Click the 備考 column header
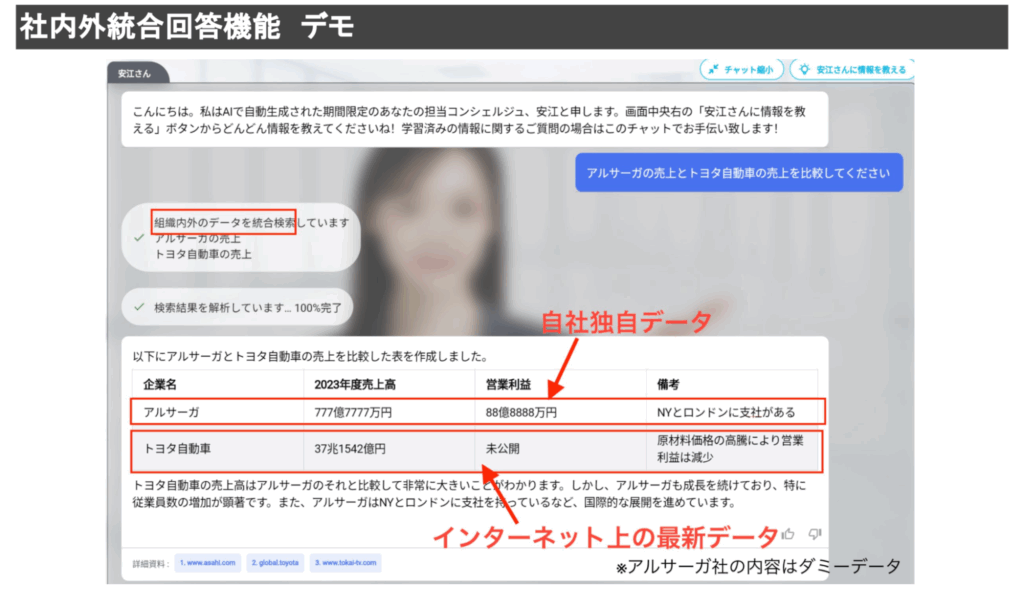 pyautogui.click(x=668, y=384)
